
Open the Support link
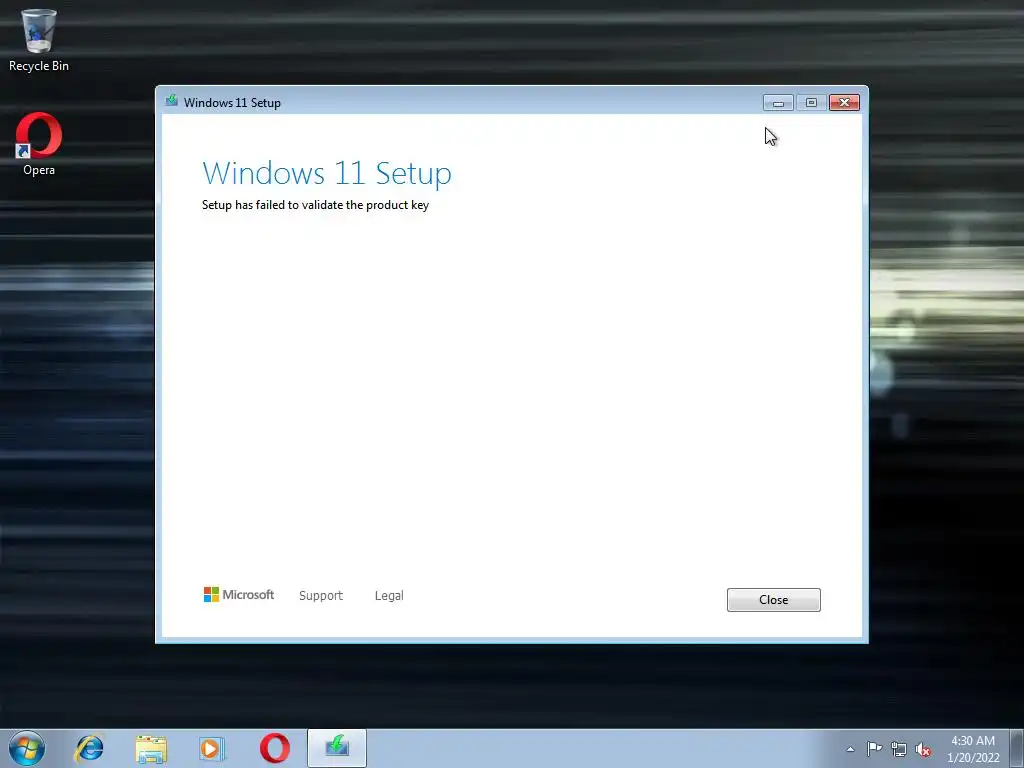coord(321,596)
